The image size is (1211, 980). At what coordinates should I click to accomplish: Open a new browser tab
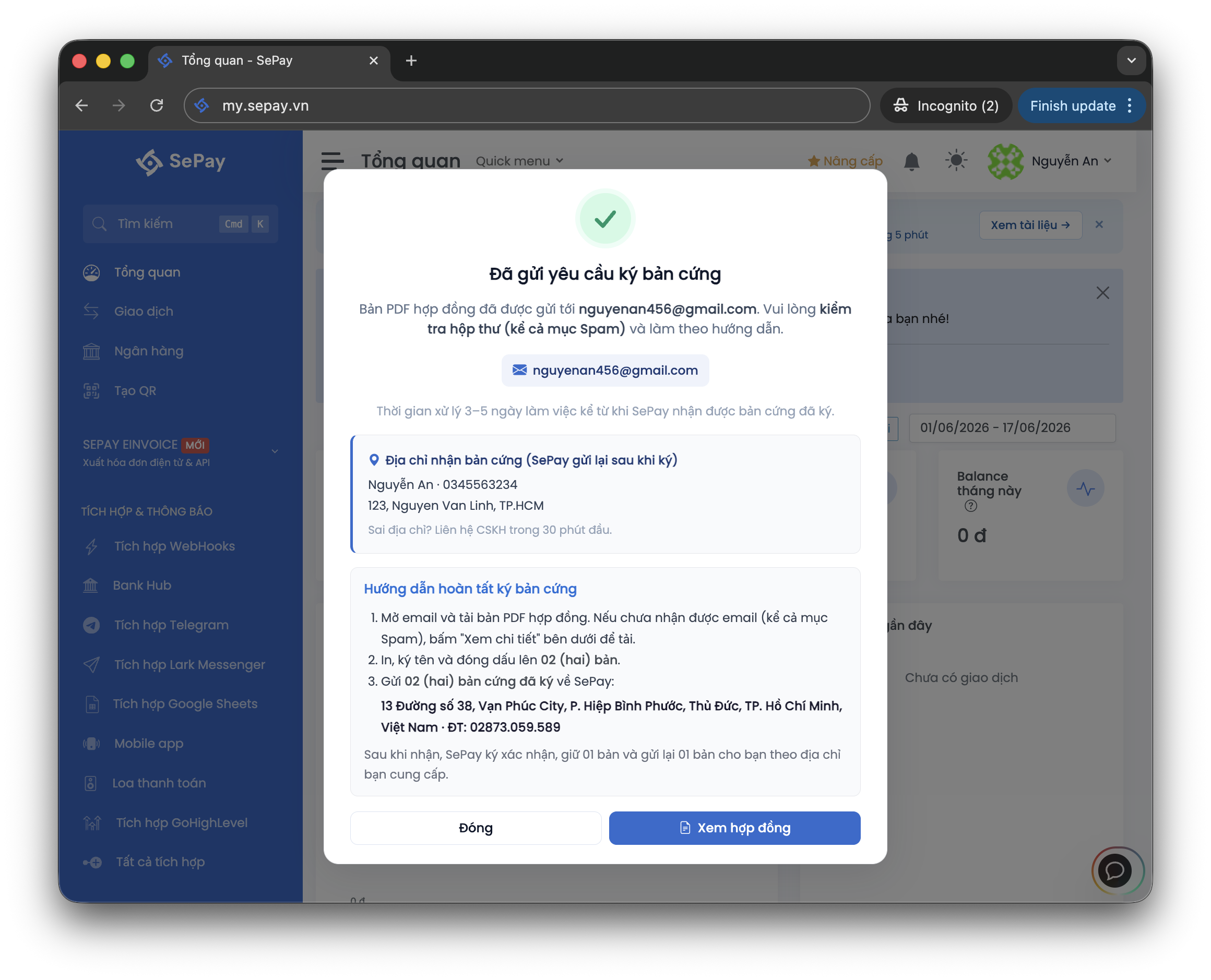(x=411, y=61)
